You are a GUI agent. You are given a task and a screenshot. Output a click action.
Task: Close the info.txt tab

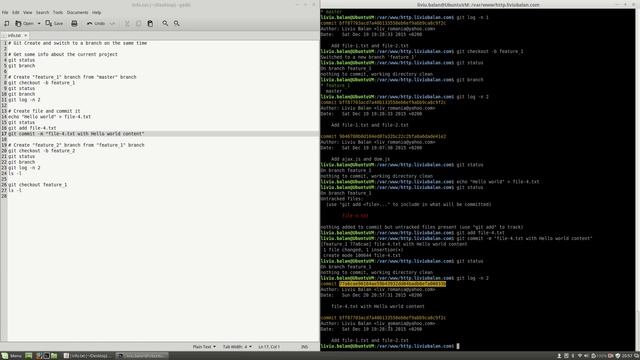click(x=25, y=36)
